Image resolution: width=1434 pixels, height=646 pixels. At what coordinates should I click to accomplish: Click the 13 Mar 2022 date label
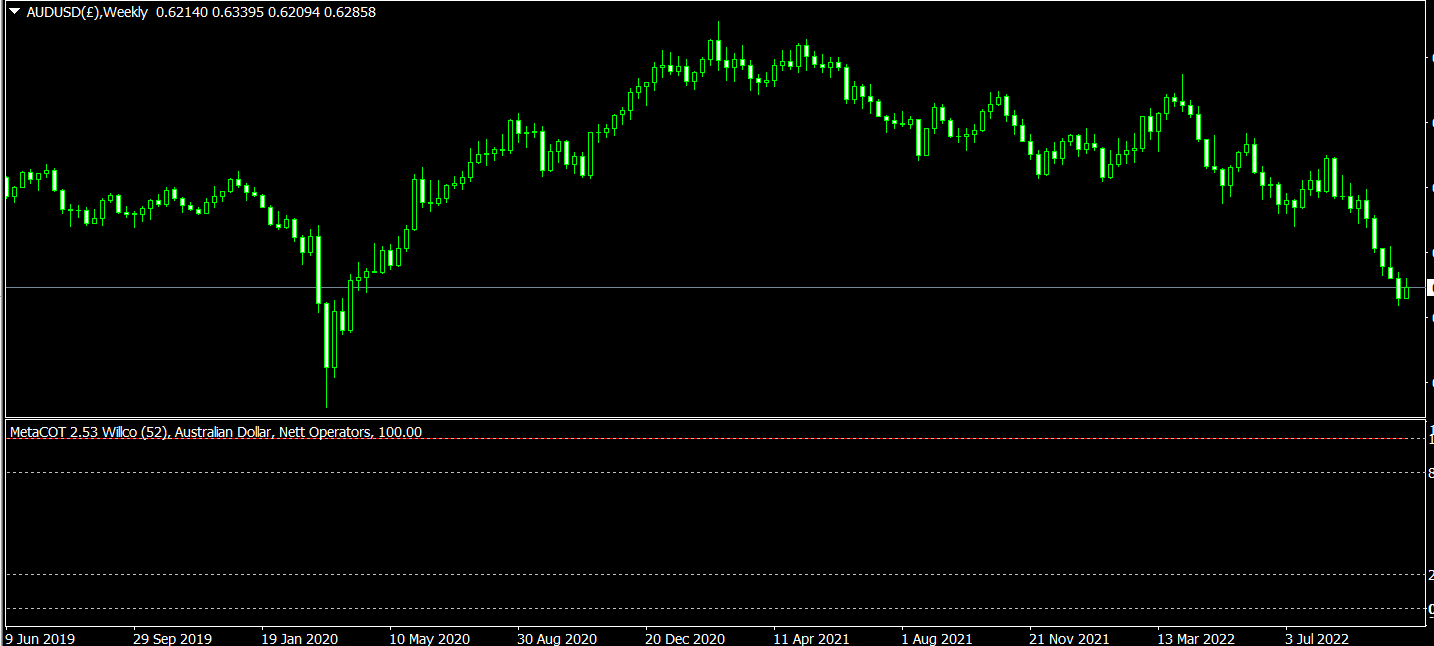[x=1196, y=638]
